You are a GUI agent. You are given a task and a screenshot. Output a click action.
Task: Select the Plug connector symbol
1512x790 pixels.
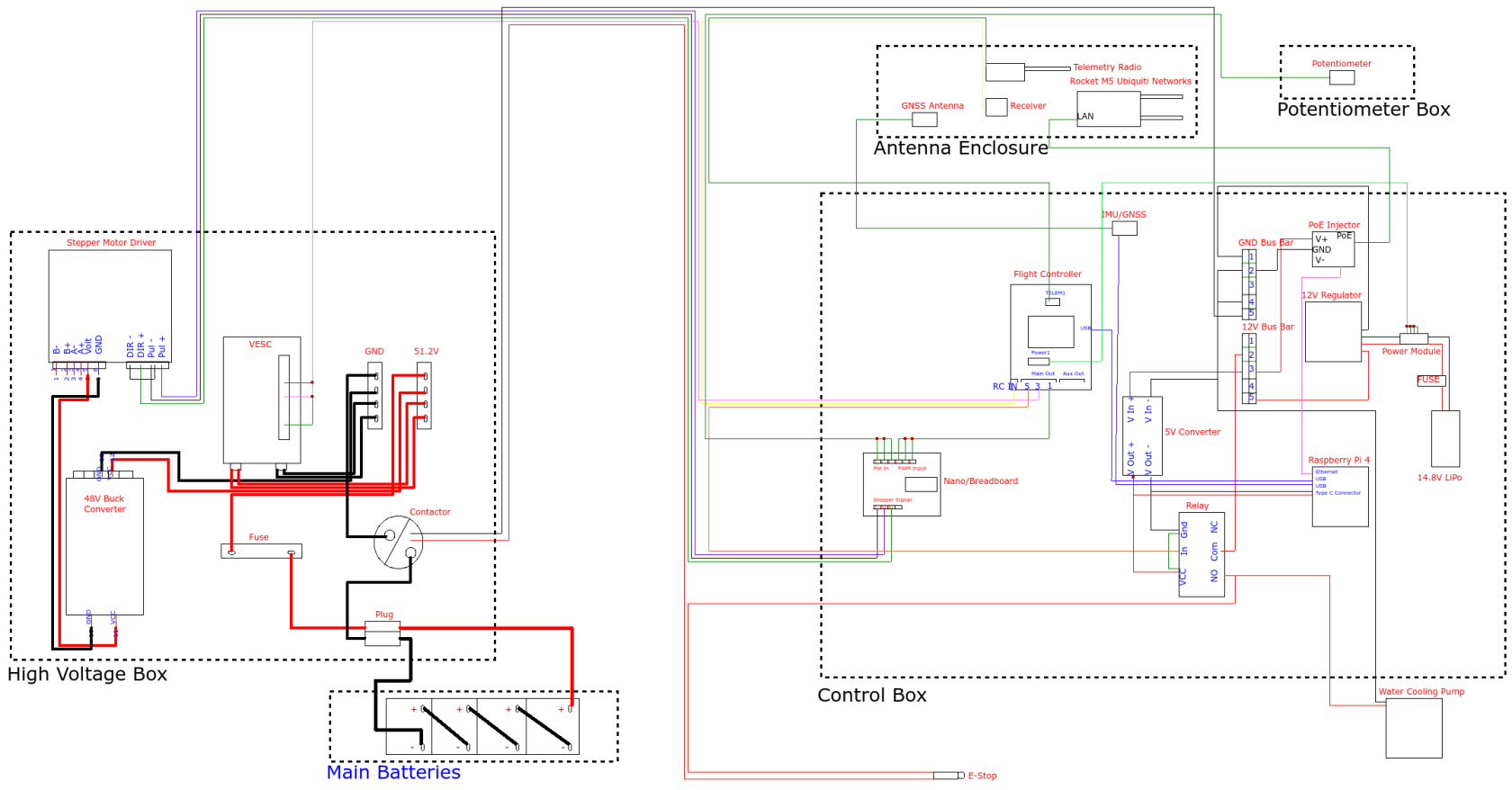pos(382,634)
